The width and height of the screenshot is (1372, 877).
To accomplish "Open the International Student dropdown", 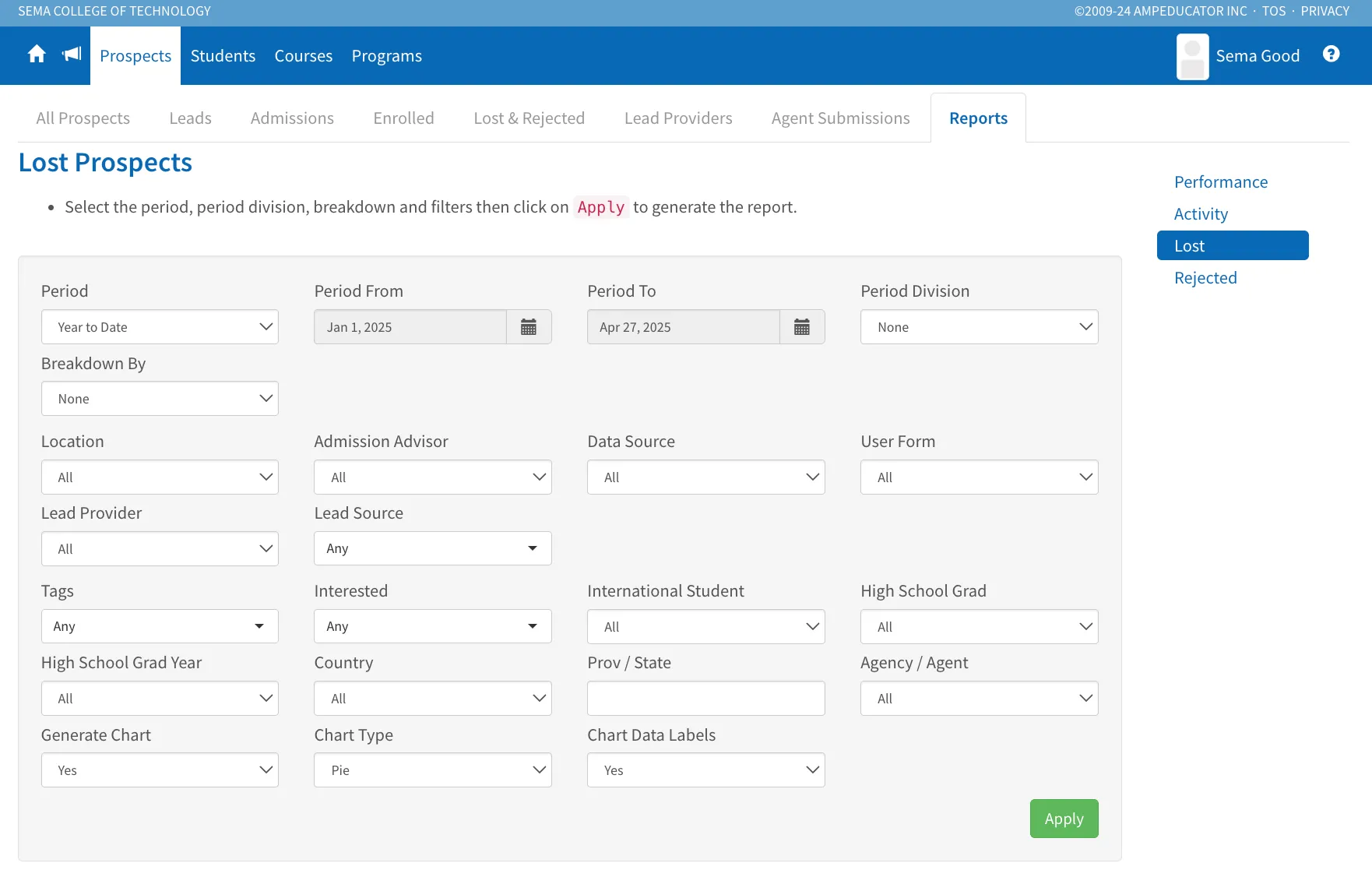I will [x=706, y=627].
